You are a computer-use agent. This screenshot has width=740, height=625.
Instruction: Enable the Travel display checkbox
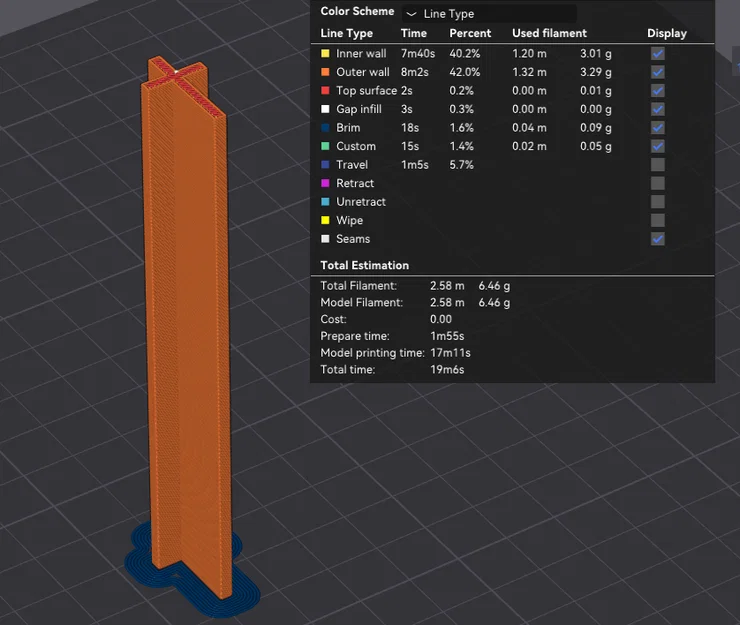point(657,164)
